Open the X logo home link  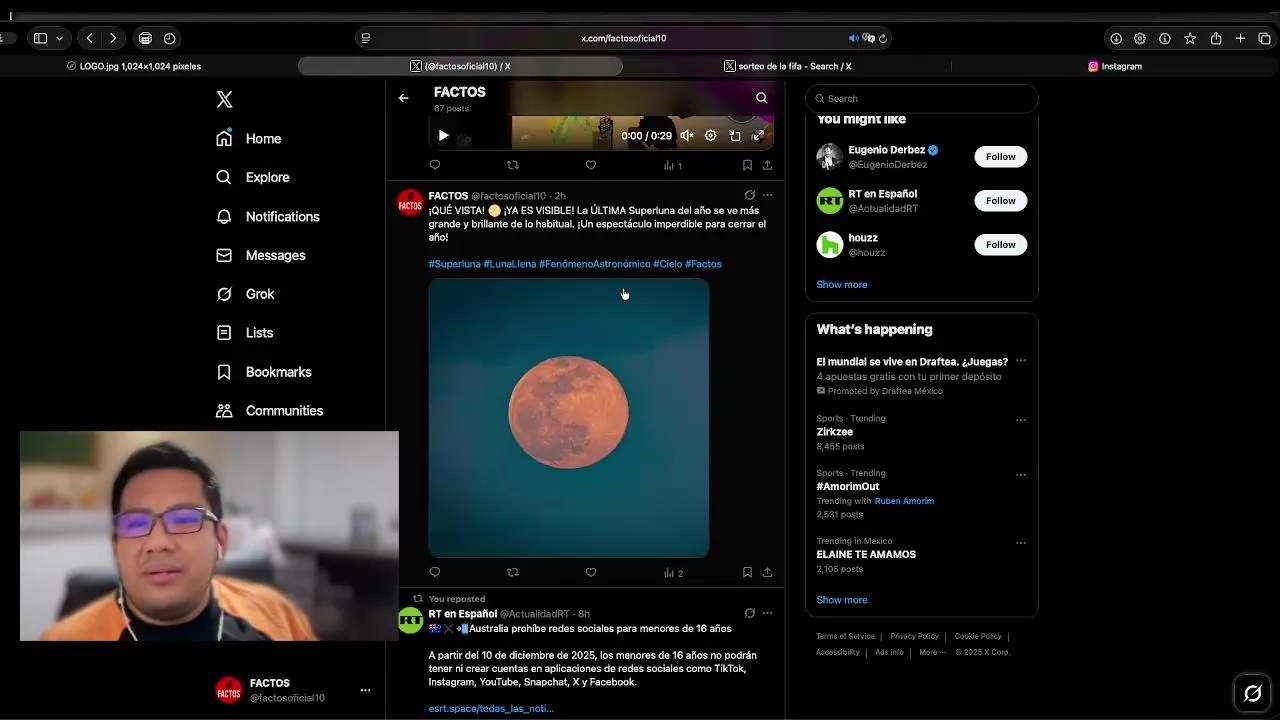click(x=224, y=99)
